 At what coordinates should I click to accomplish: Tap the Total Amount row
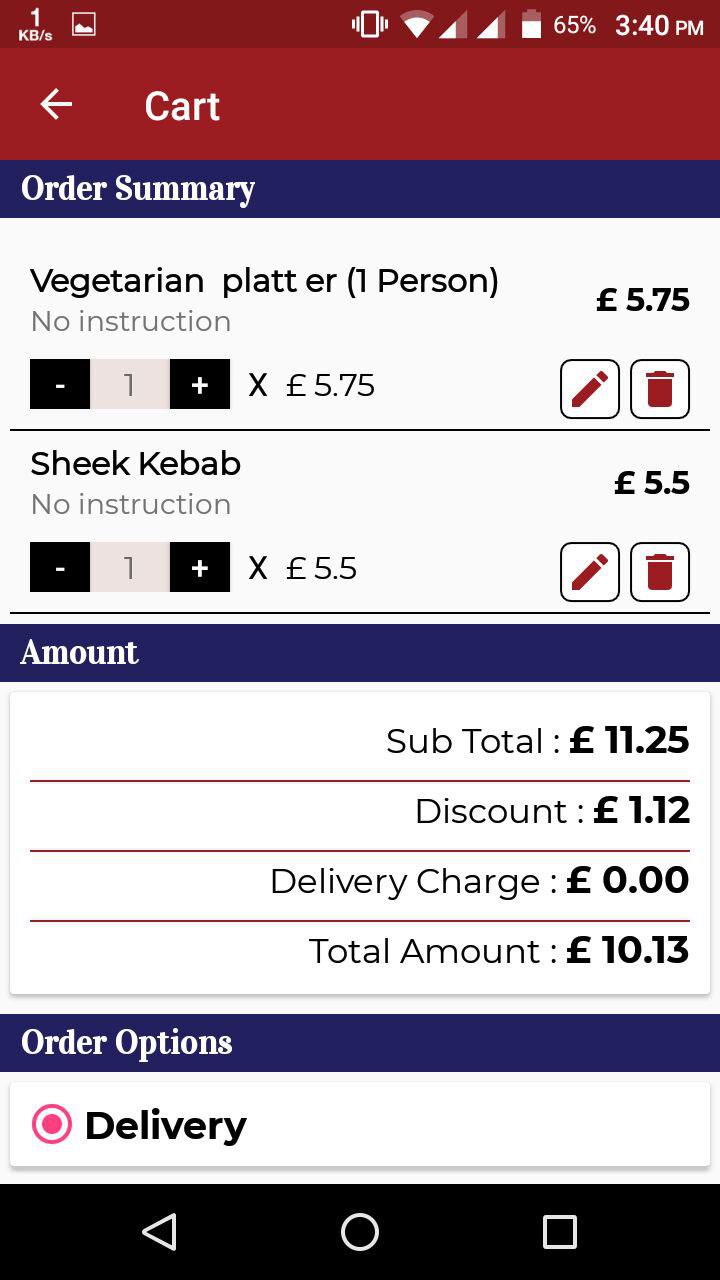coord(498,951)
